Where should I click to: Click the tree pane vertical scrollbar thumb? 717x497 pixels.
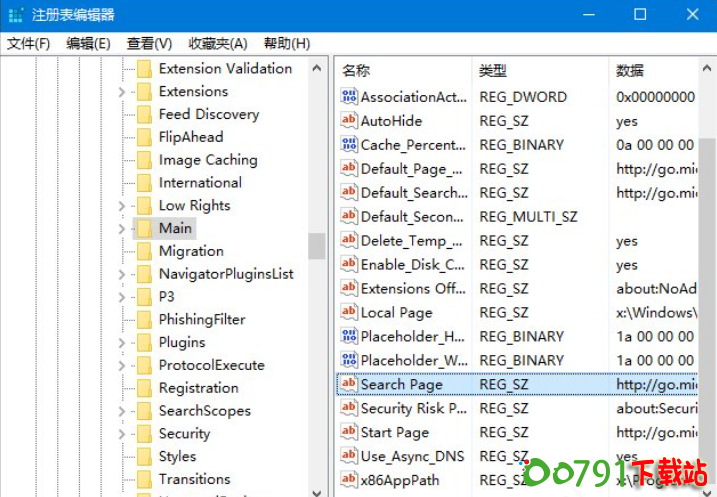316,245
